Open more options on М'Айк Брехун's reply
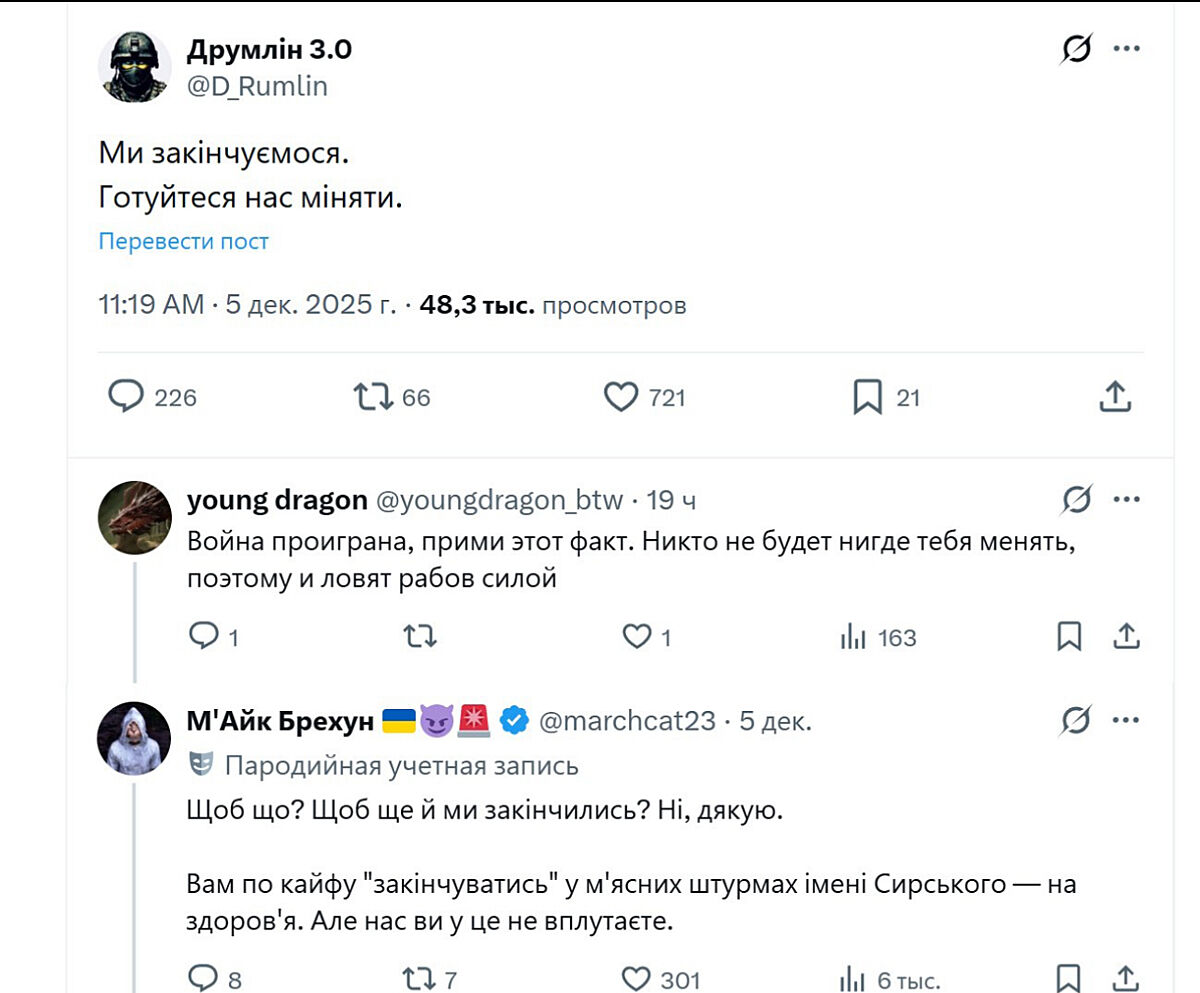Screen dimensions: 1200x993 pos(1127,720)
